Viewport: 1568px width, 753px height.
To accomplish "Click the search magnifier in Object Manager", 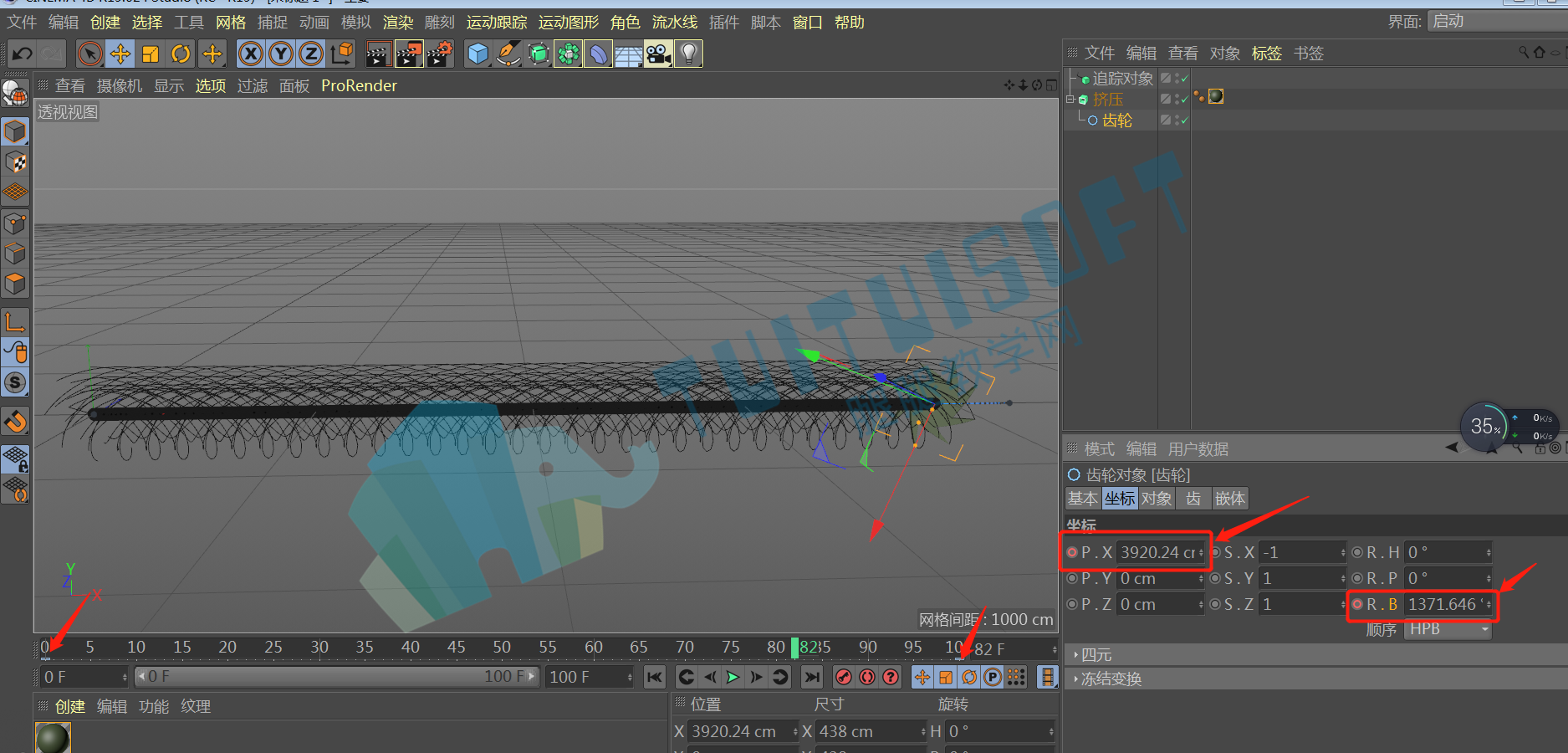I will click(1524, 53).
